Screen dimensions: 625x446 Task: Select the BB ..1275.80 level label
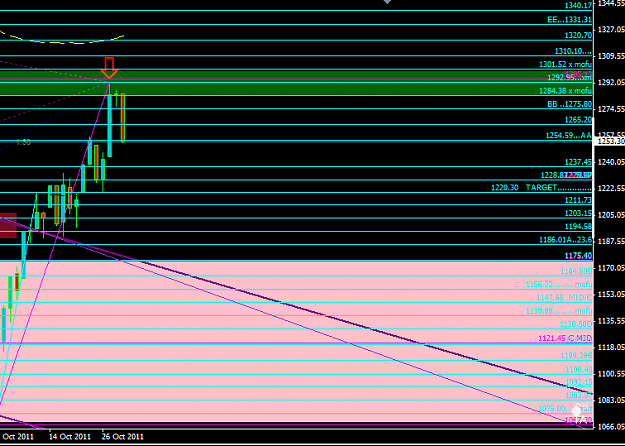tap(569, 104)
